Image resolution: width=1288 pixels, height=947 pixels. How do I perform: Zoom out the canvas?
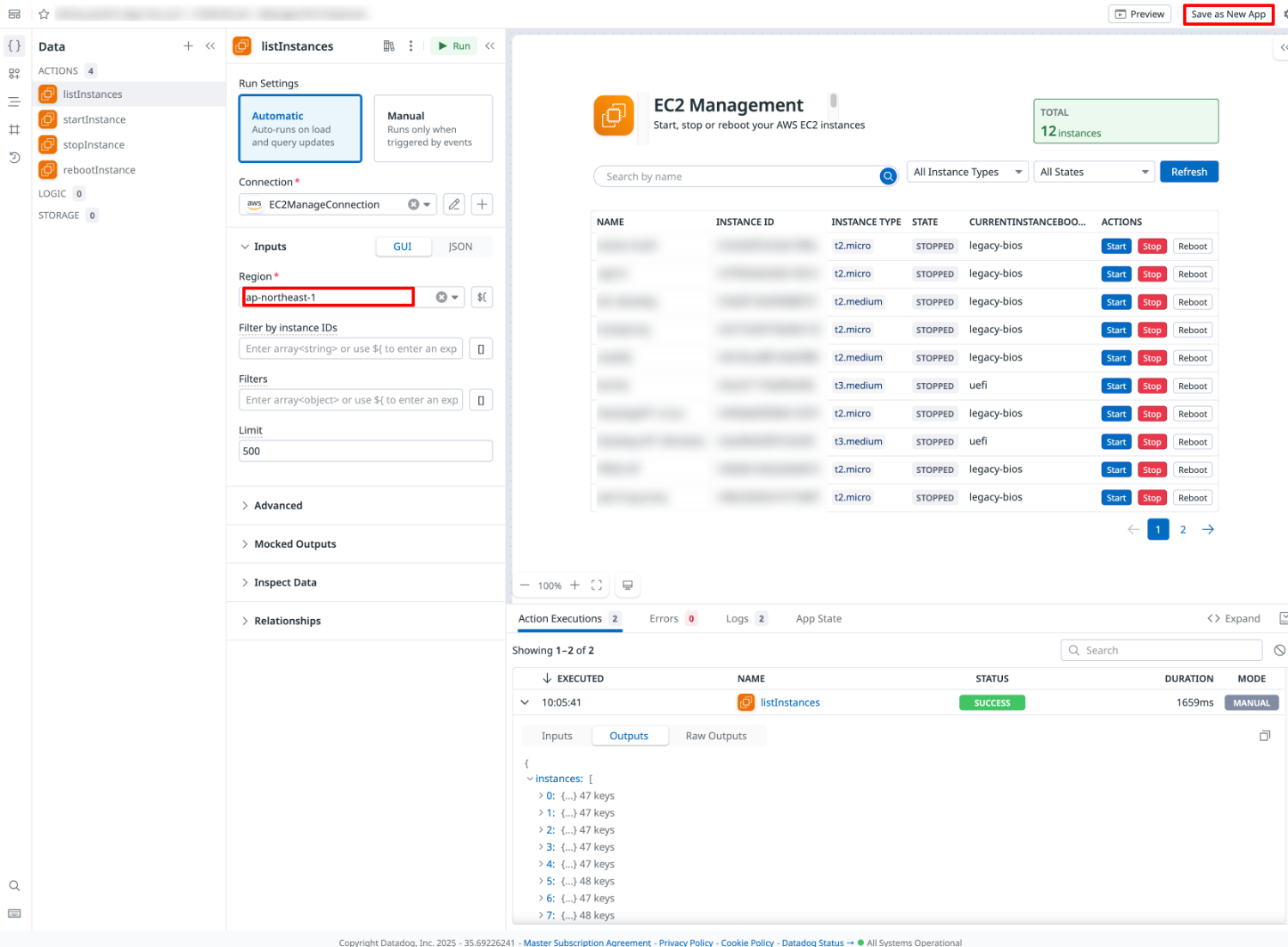coord(525,585)
